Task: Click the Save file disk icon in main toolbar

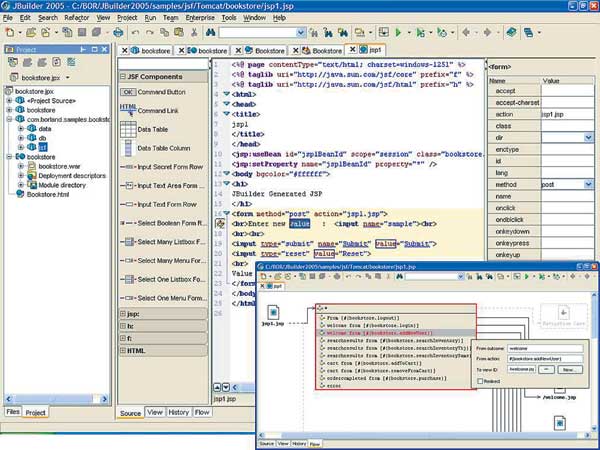Action: pyautogui.click(x=82, y=33)
